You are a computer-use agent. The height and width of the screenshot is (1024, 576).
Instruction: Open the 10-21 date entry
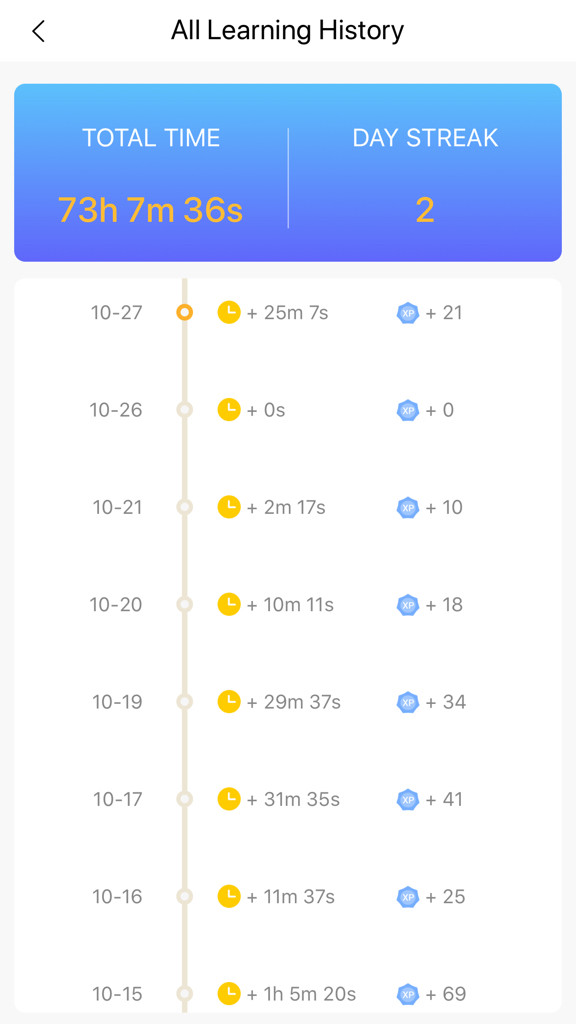point(118,507)
